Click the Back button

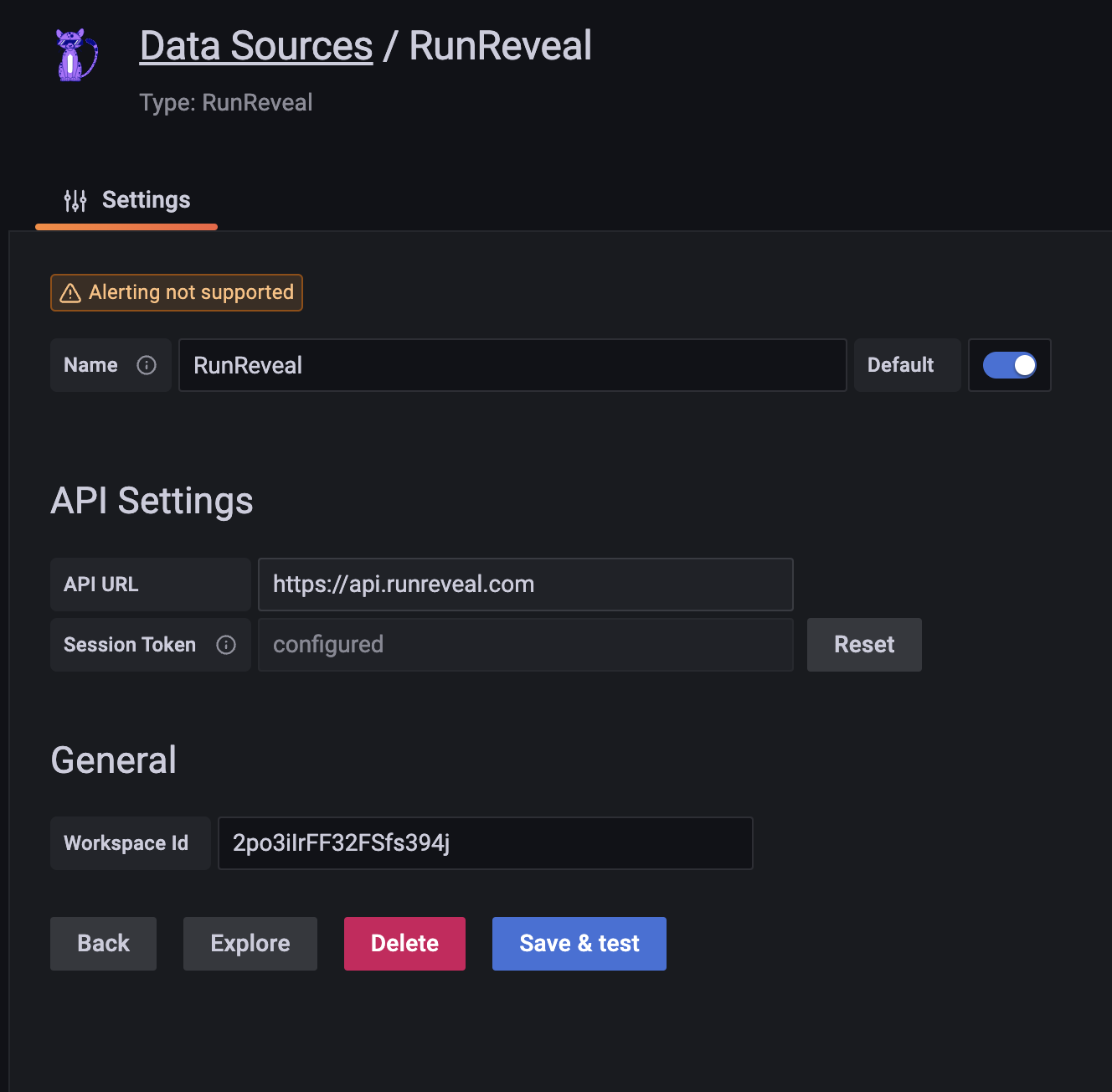[103, 944]
